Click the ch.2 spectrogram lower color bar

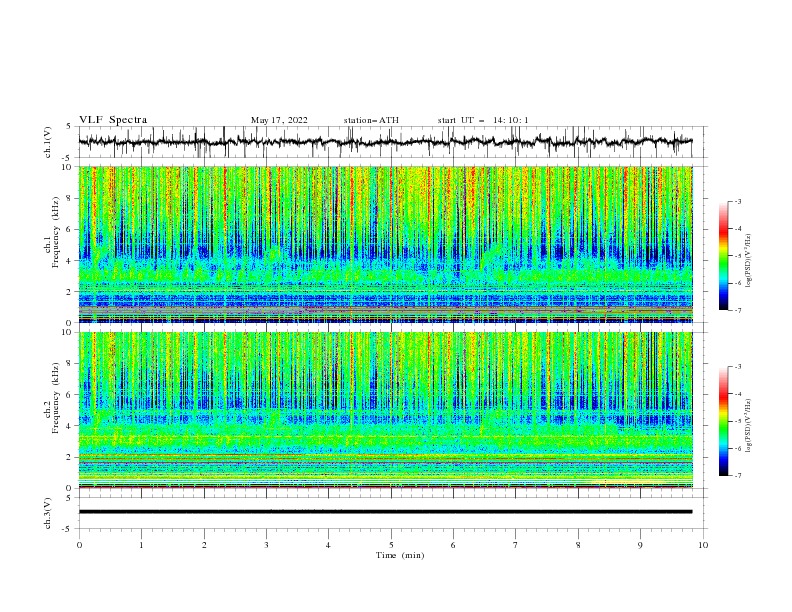pos(723,421)
